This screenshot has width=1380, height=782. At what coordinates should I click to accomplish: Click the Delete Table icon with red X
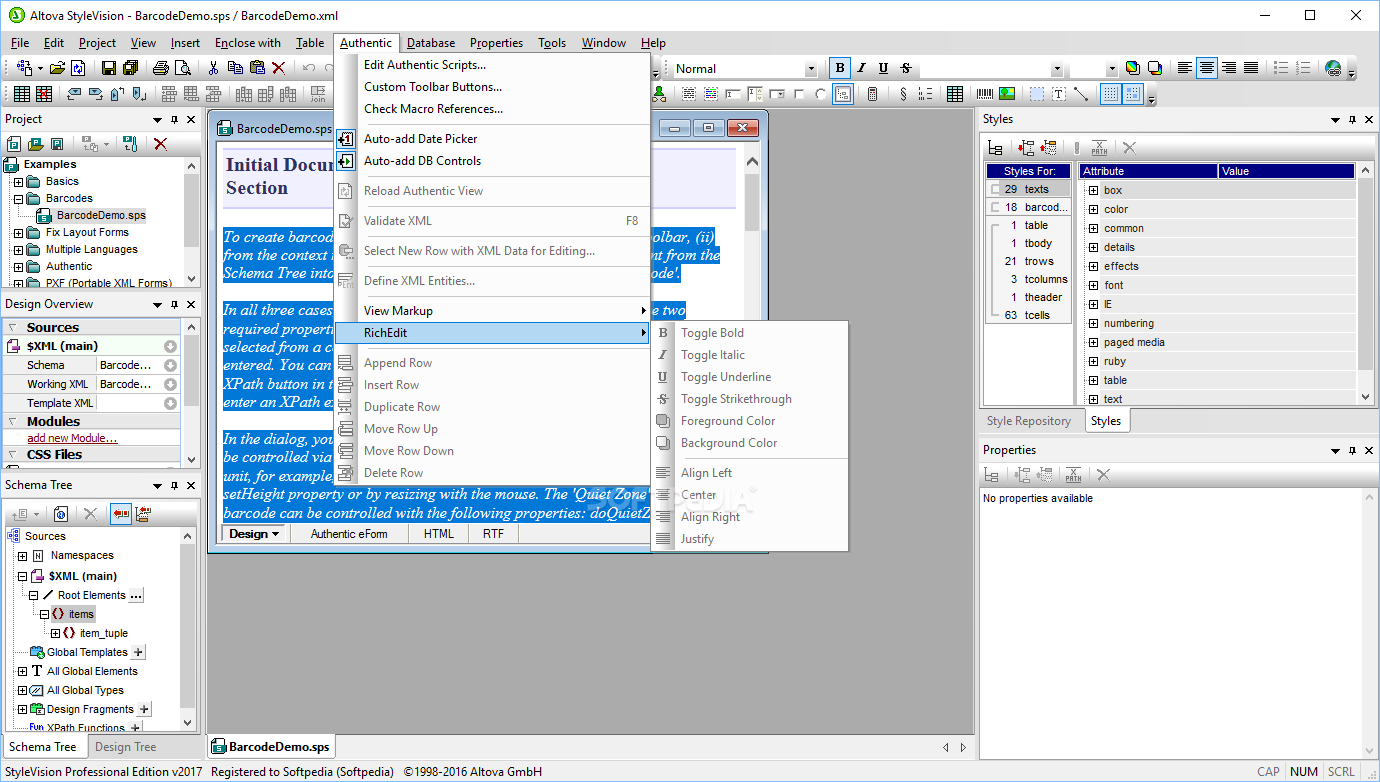pyautogui.click(x=44, y=94)
